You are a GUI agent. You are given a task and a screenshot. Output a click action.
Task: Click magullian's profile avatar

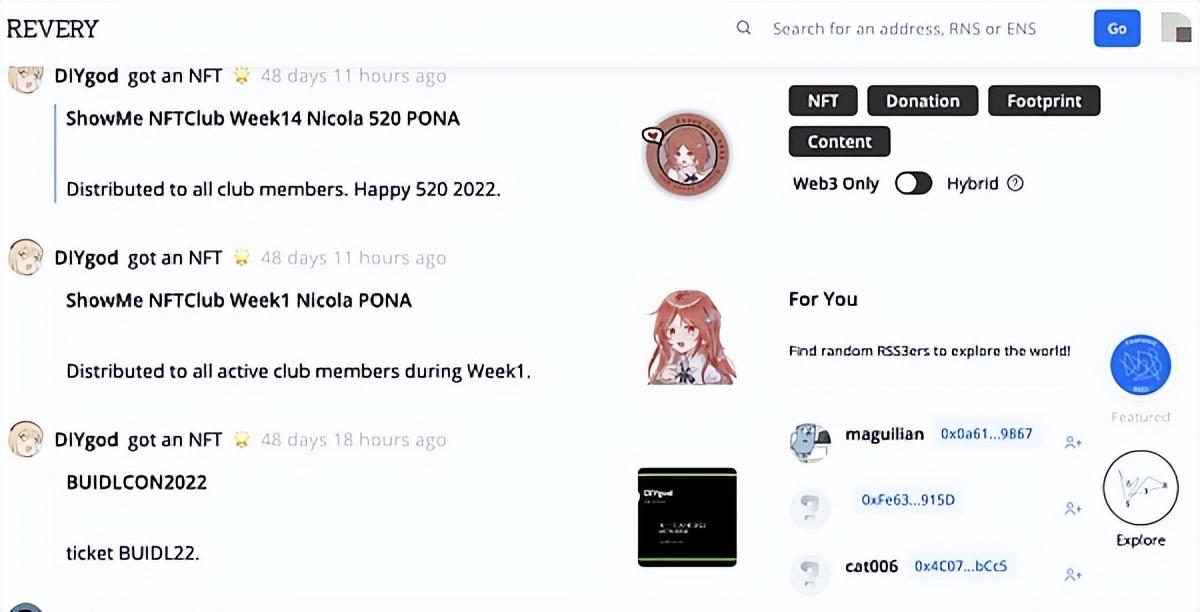[810, 441]
